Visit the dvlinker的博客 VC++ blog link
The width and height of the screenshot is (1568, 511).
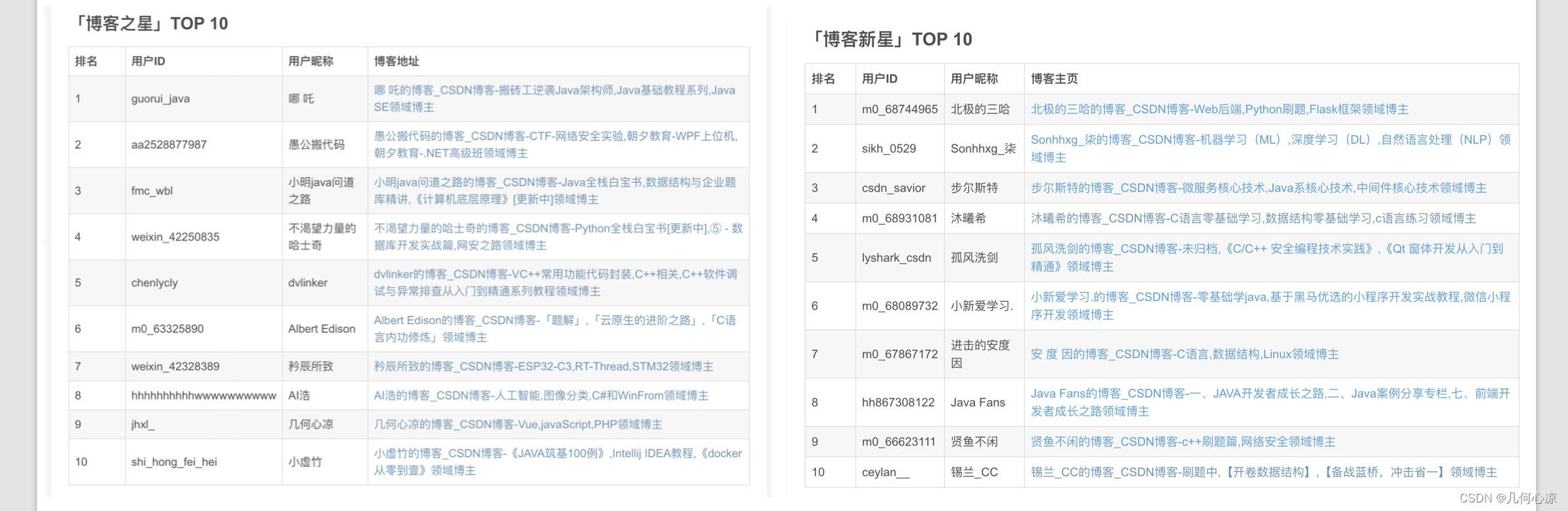point(555,283)
